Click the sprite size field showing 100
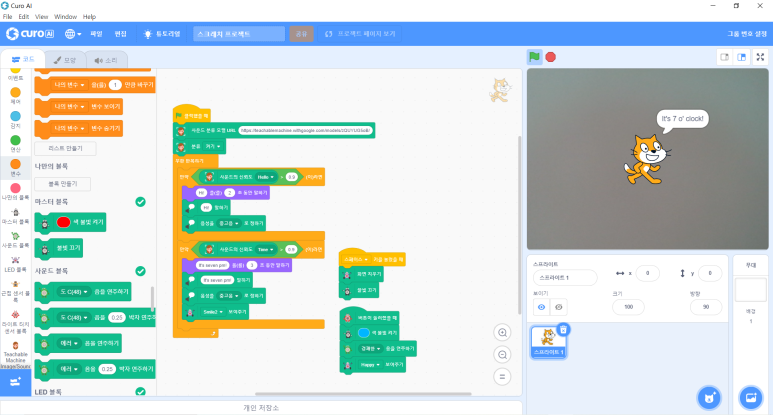The image size is (773, 415). click(x=628, y=307)
